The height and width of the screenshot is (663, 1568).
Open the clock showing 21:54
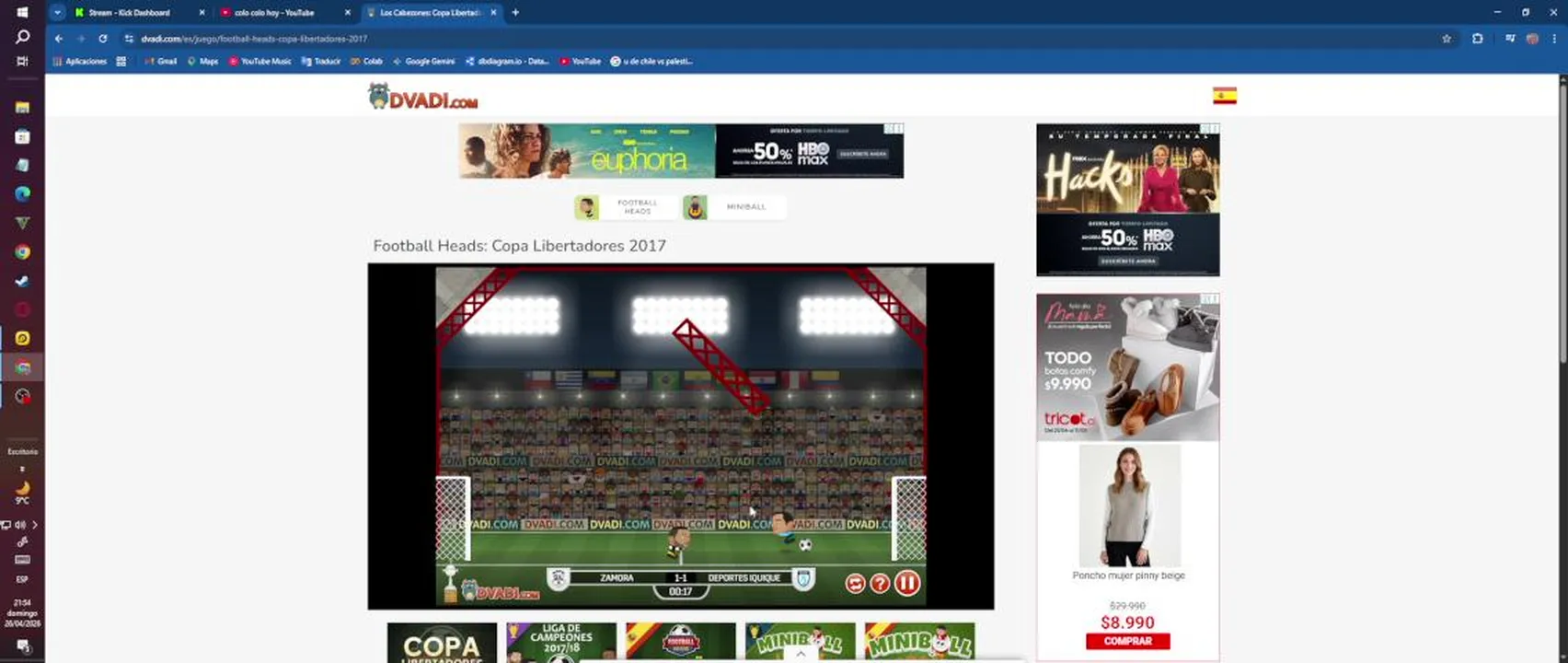point(22,613)
